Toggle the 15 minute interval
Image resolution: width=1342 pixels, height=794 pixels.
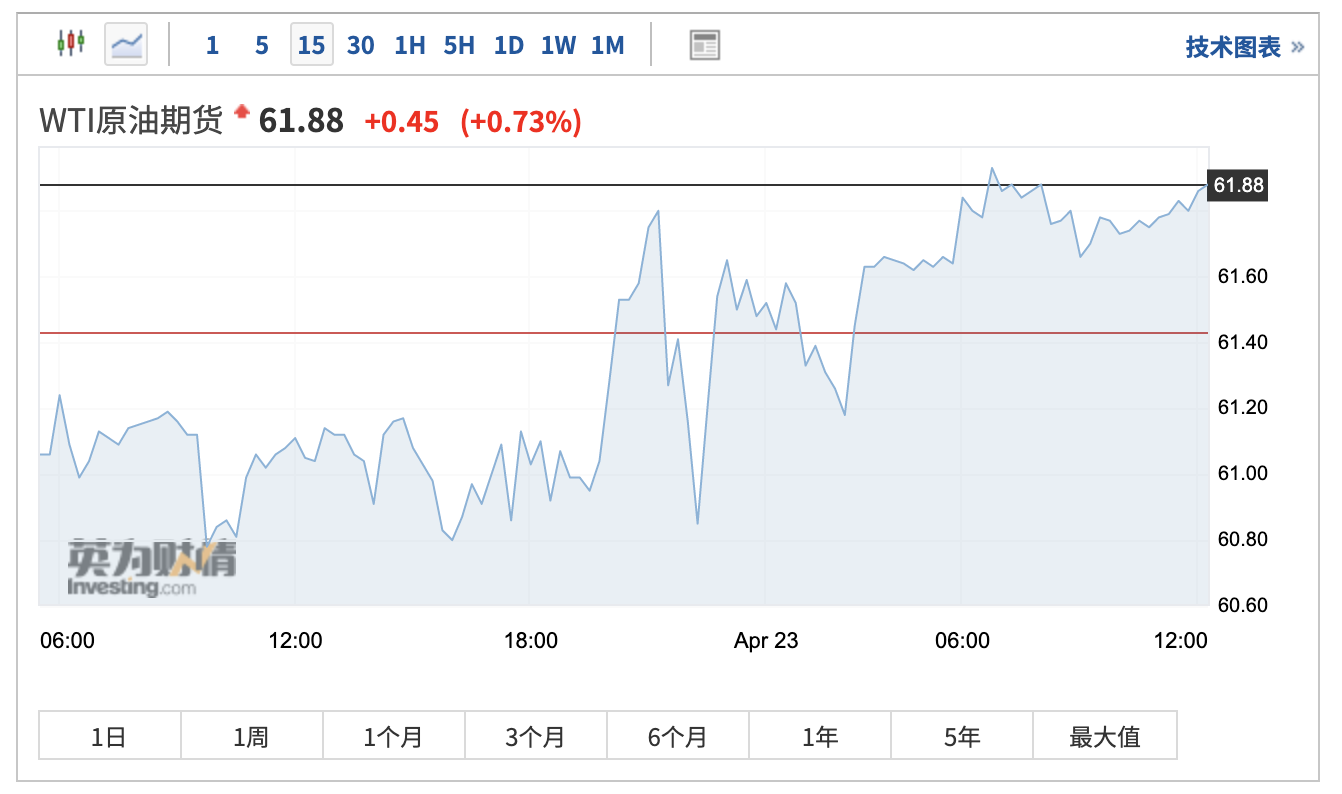click(x=311, y=45)
